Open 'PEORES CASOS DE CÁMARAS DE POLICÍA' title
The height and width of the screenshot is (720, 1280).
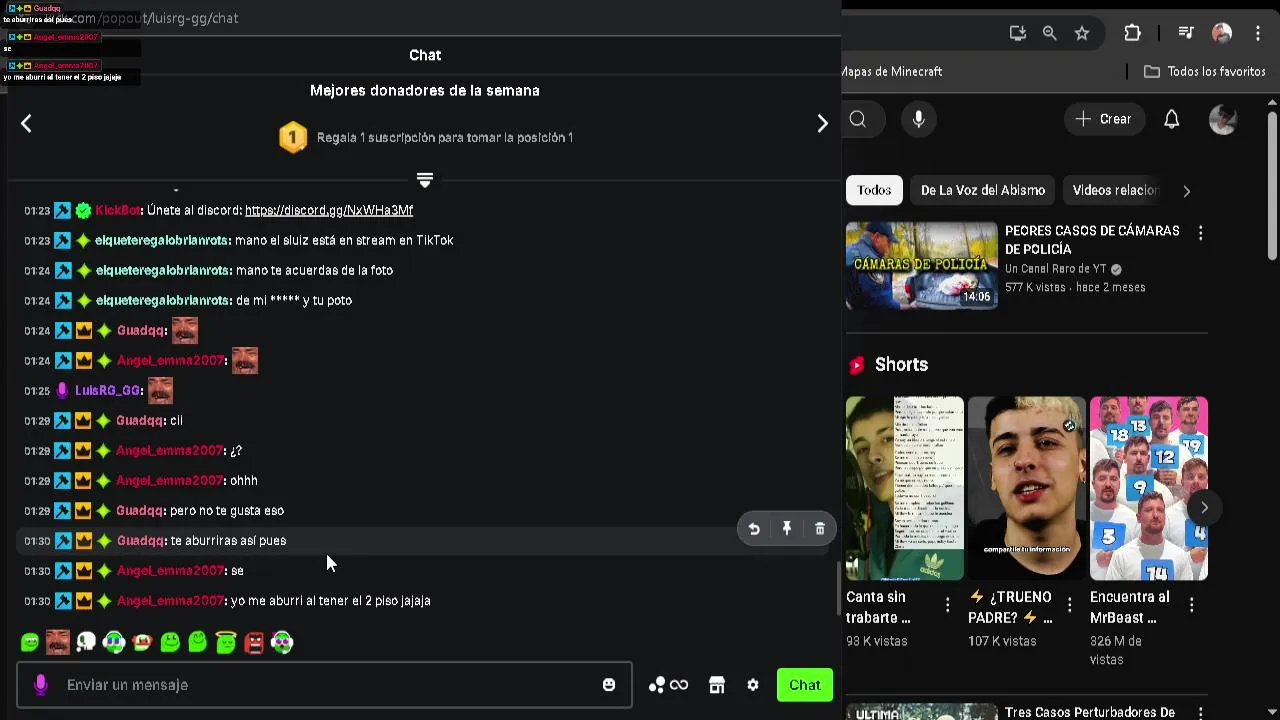pos(1092,240)
